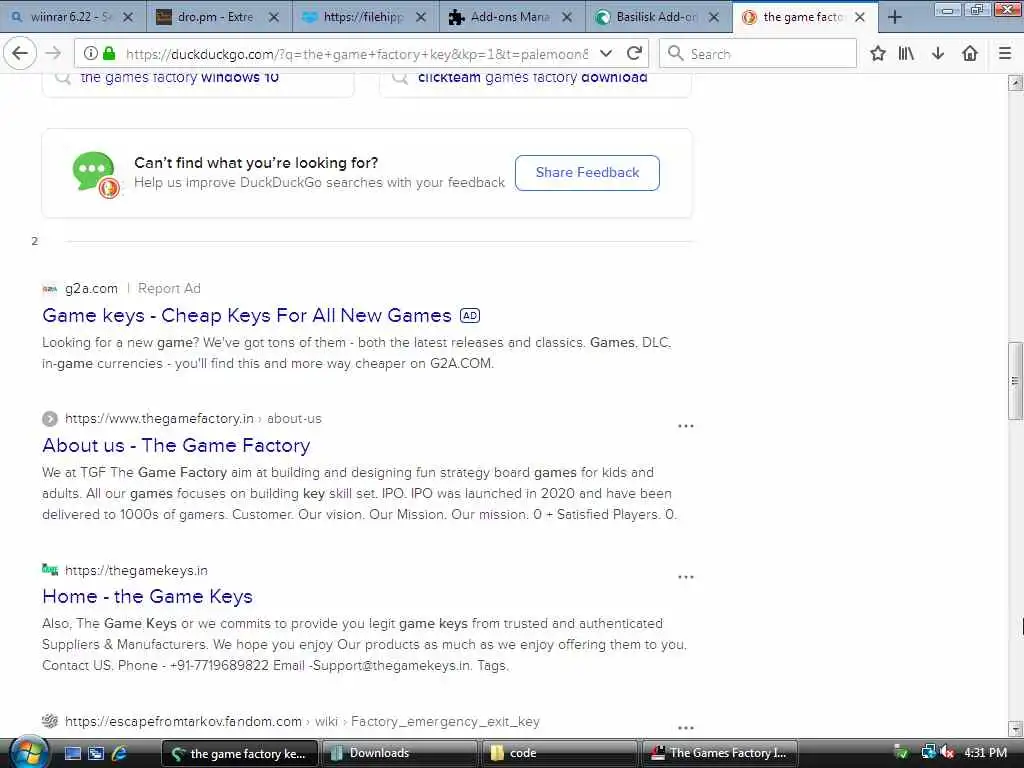Click the thegamefactory.in about-us URL

click(x=193, y=419)
